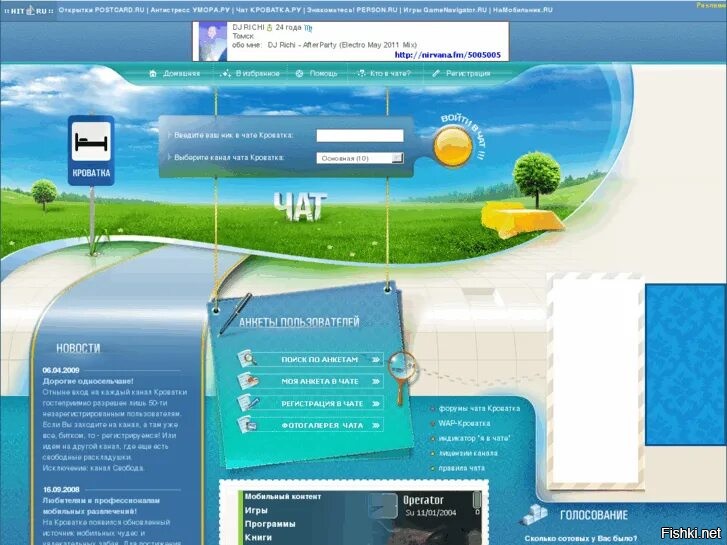This screenshot has width=727, height=545.
Task: Open the Кроватка chat channel dropdown
Action: tap(360, 158)
